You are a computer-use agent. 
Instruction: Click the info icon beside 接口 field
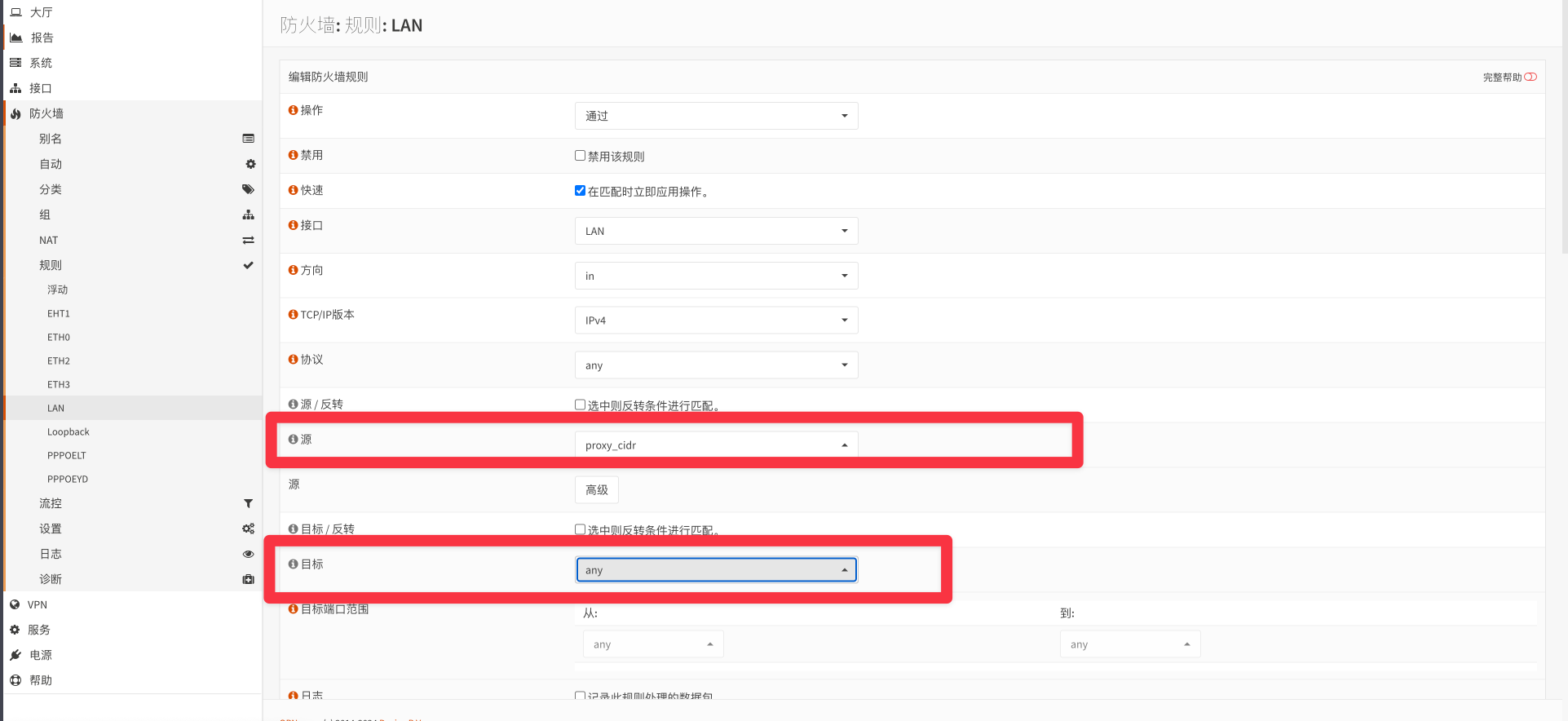pyautogui.click(x=293, y=225)
